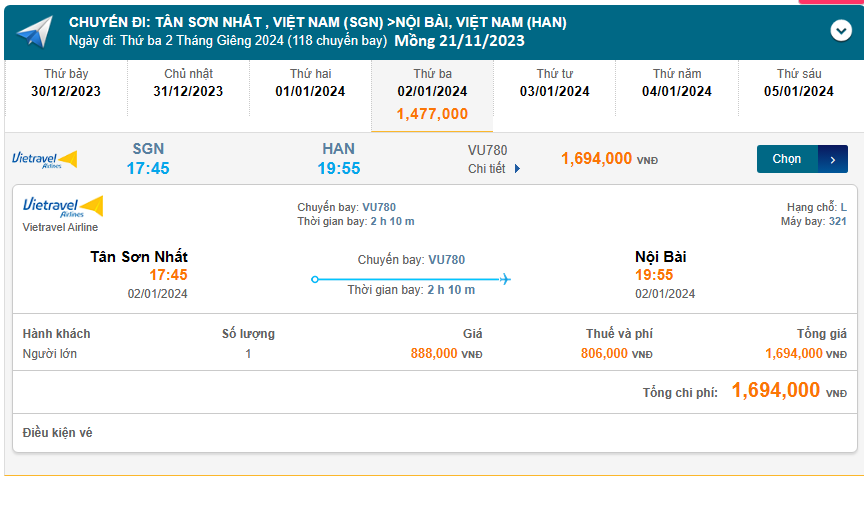The width and height of the screenshot is (864, 516).
Task: Open Thứ năm 04/01/2024 date tab
Action: 677,83
